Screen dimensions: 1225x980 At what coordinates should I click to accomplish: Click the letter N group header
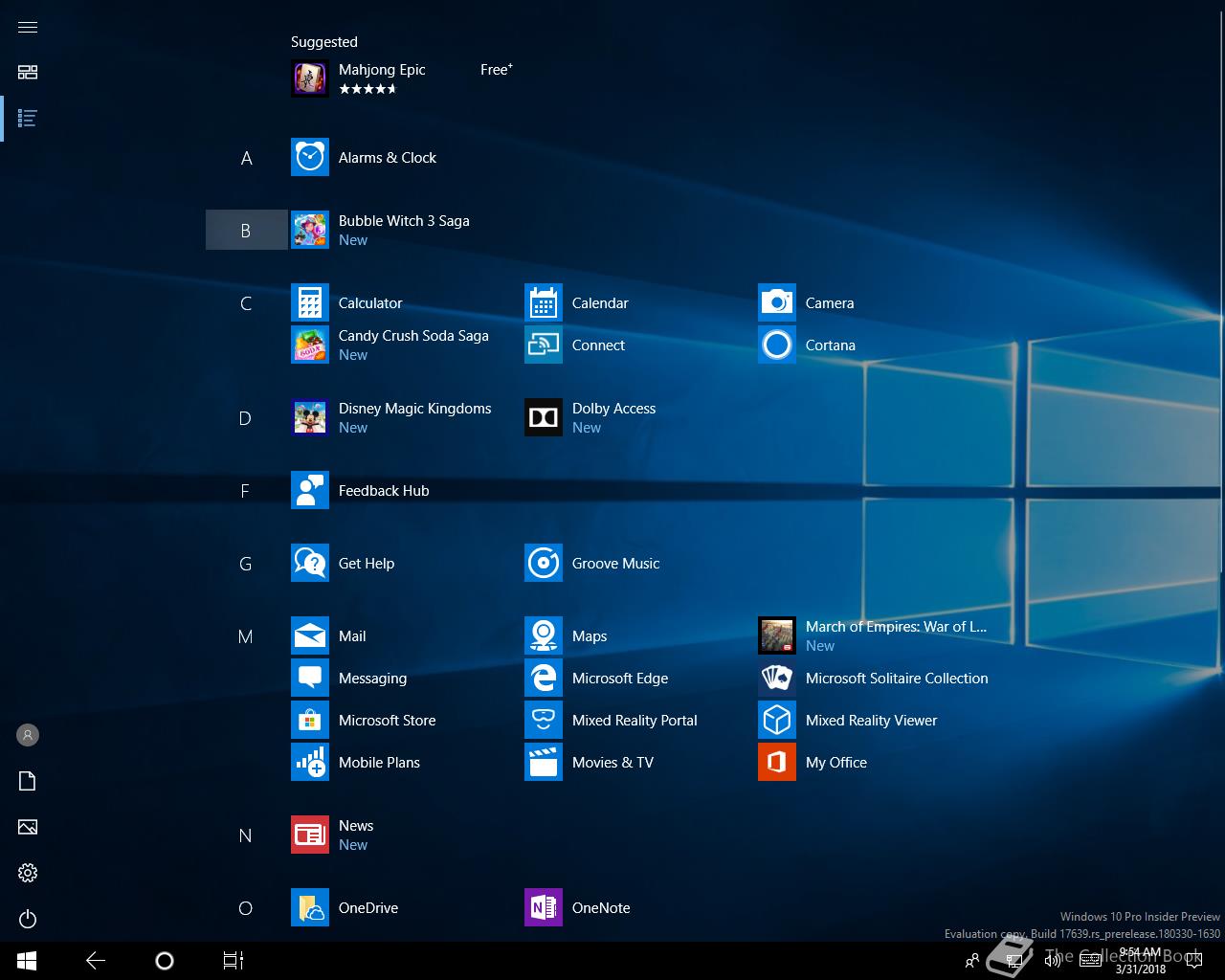point(246,835)
